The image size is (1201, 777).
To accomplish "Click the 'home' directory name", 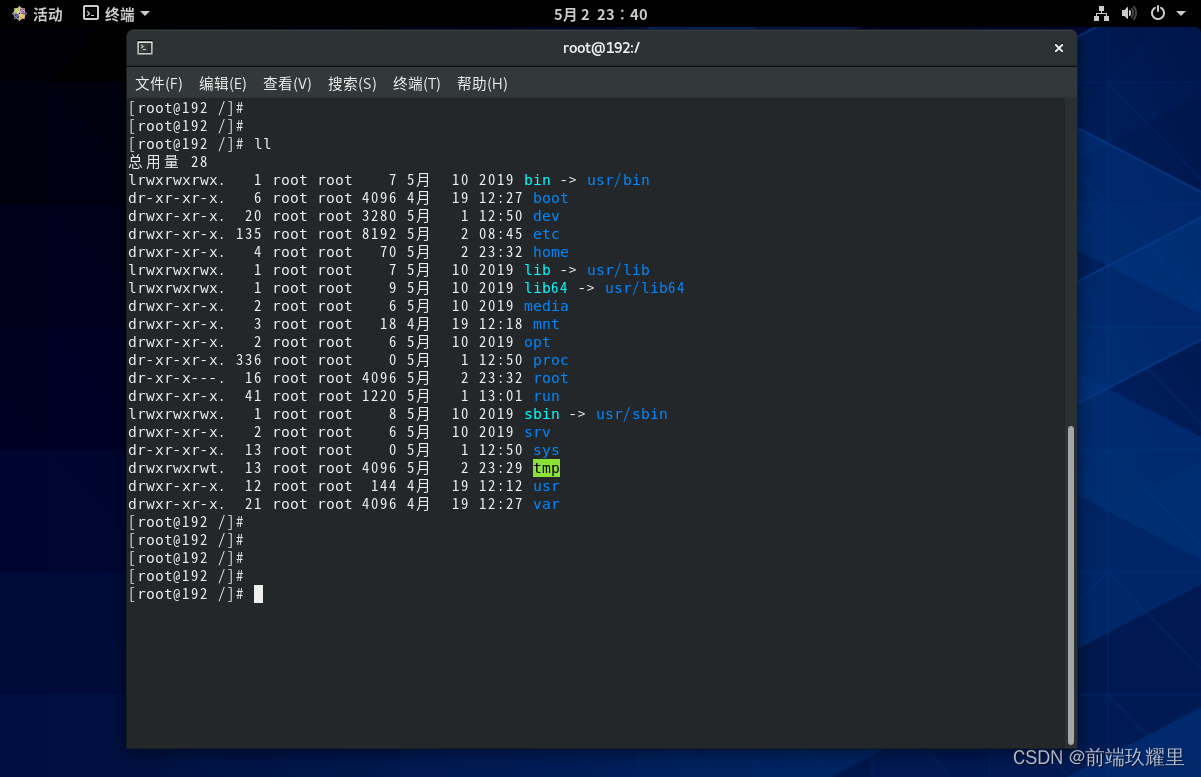I will [550, 252].
